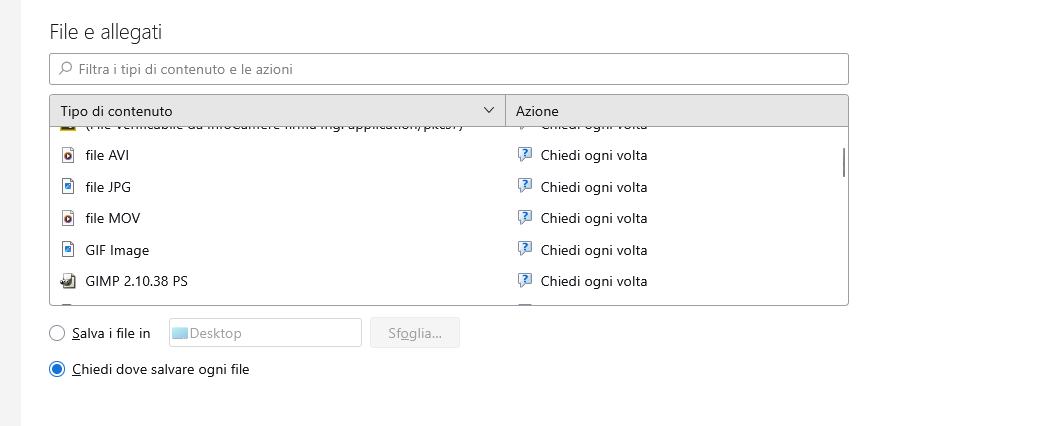Click the ask-every-time icon for file AVI
The height and width of the screenshot is (426, 1047).
[x=524, y=155]
